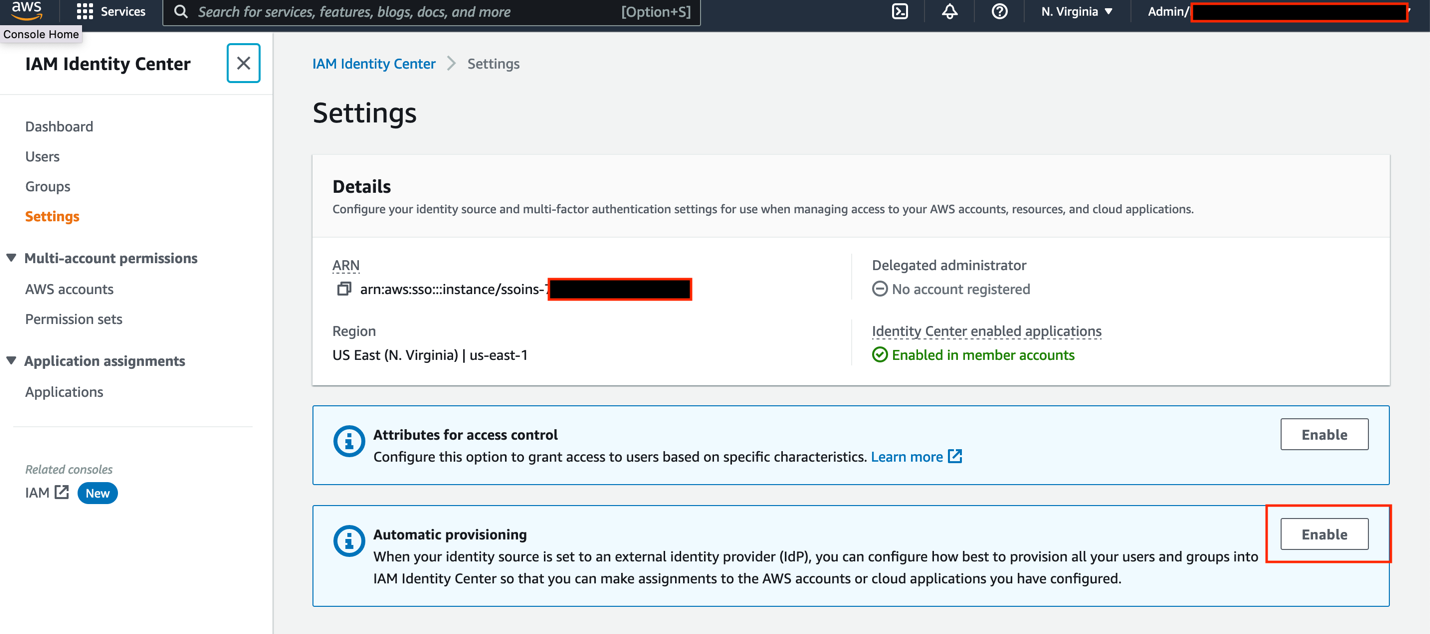Open the notifications bell

950,12
